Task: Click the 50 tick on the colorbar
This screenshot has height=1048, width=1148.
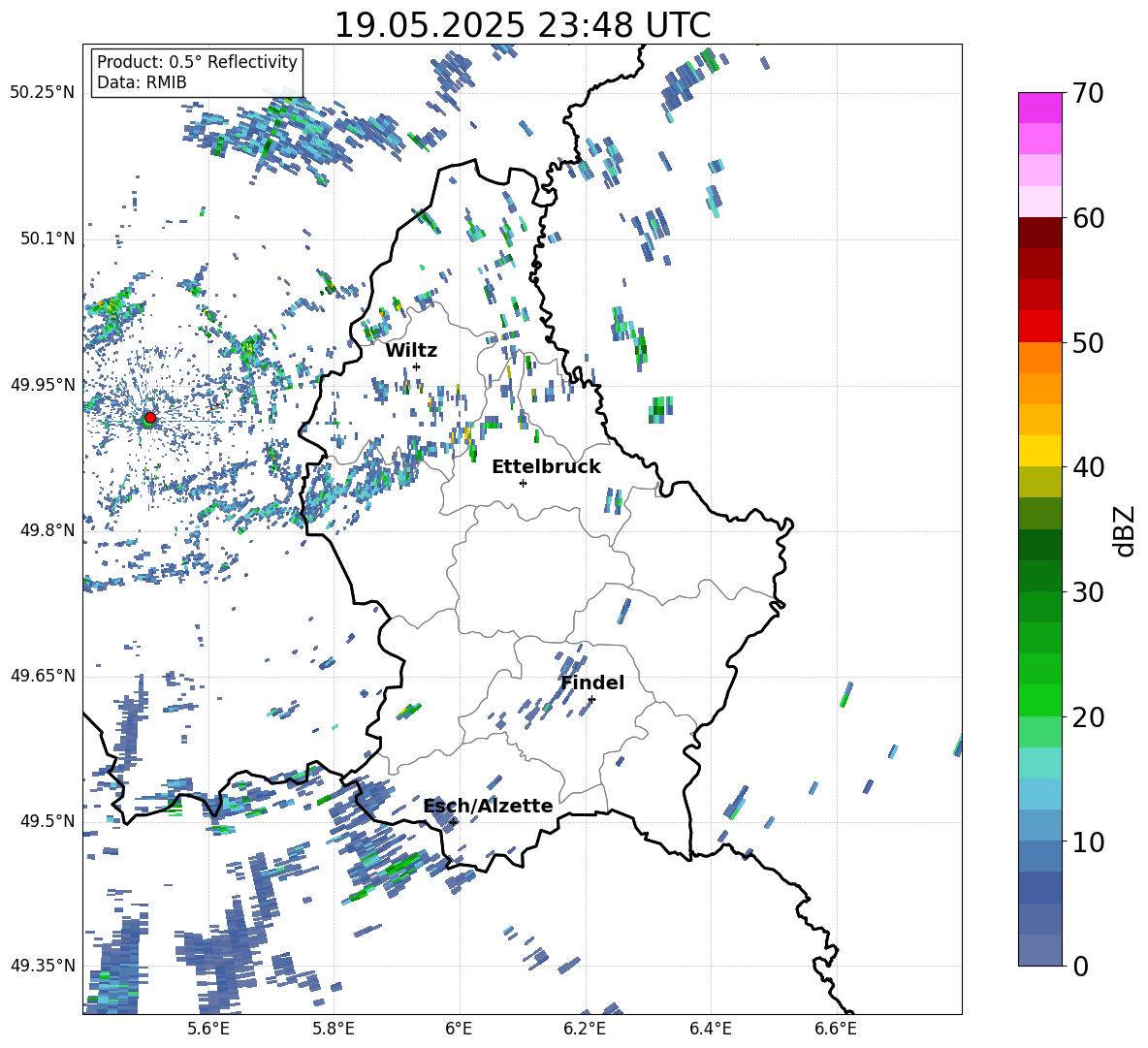Action: coord(1088,342)
